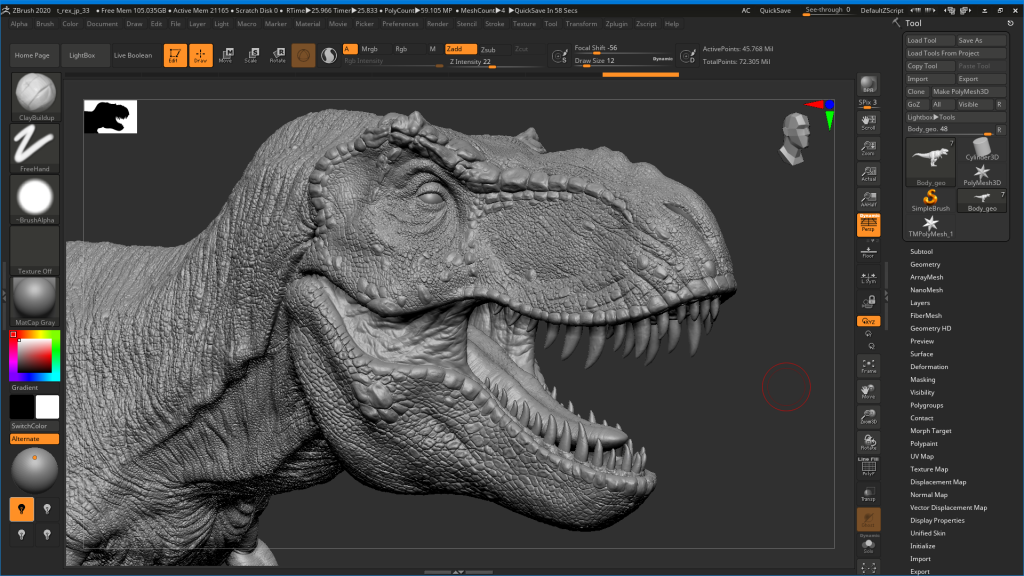Click the Move view icon in right shelf
The height and width of the screenshot is (576, 1024).
tap(868, 391)
